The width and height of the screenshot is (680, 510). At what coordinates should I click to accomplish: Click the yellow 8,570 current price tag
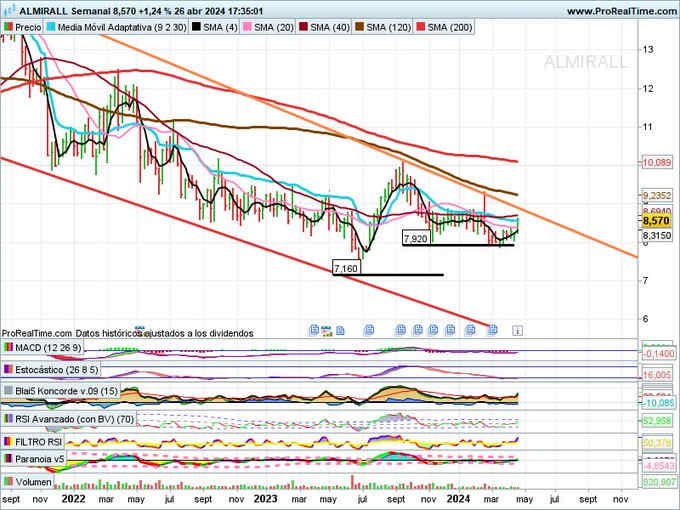click(x=656, y=221)
